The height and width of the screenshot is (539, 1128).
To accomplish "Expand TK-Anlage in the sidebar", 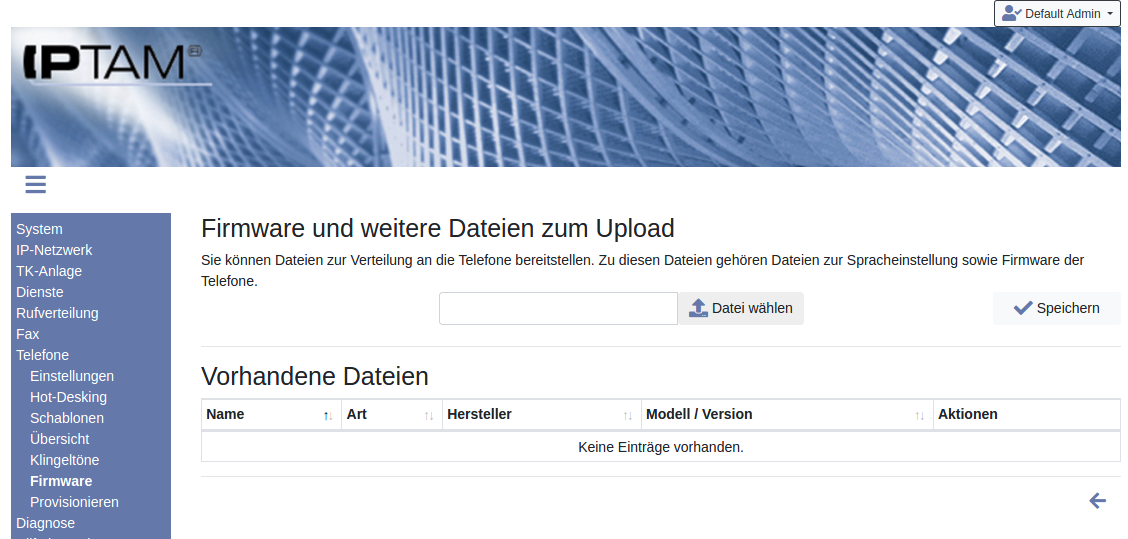I will click(49, 271).
